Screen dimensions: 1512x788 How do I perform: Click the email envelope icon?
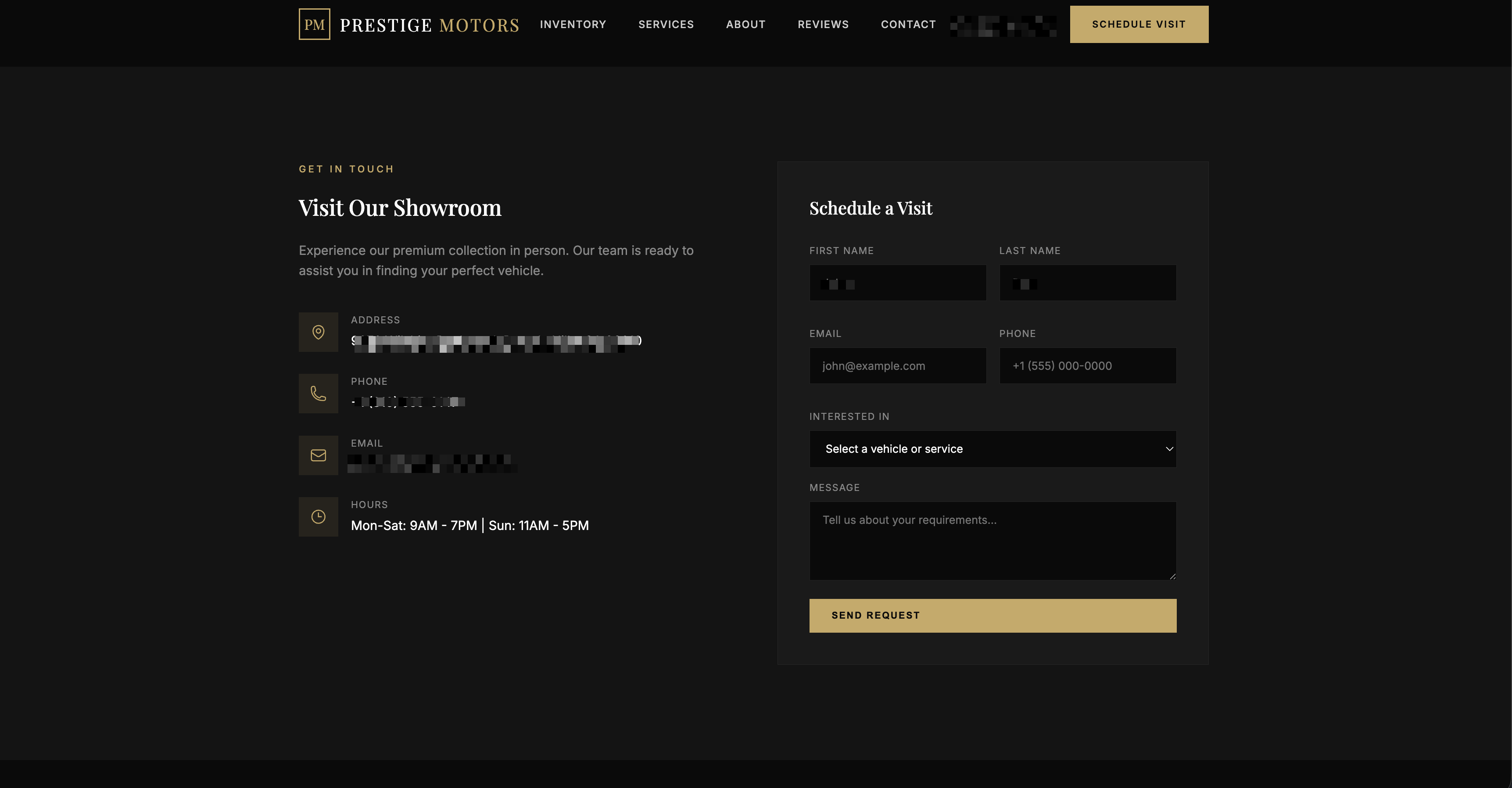pyautogui.click(x=318, y=455)
